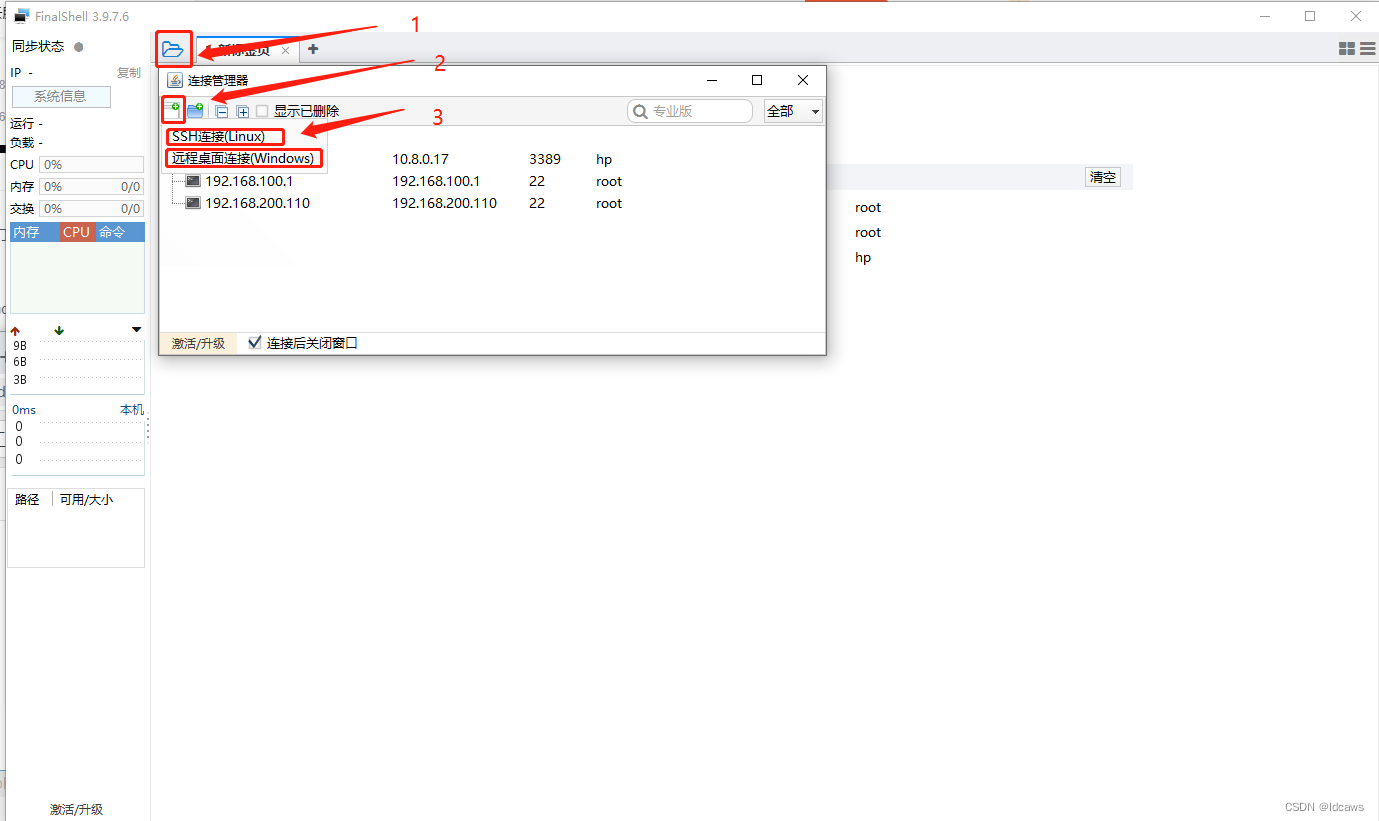Click host cell 192.168.200.110 in second column
1379x821 pixels.
[444, 203]
